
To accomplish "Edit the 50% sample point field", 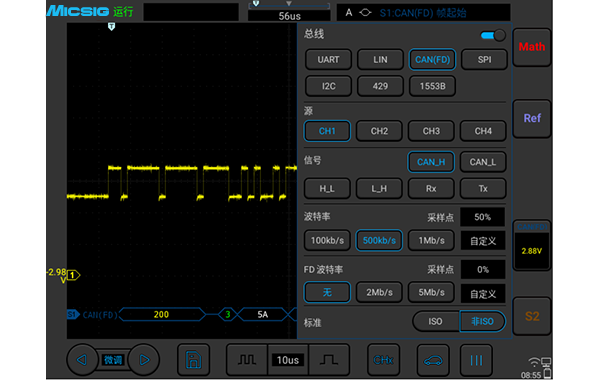I will [483, 217].
